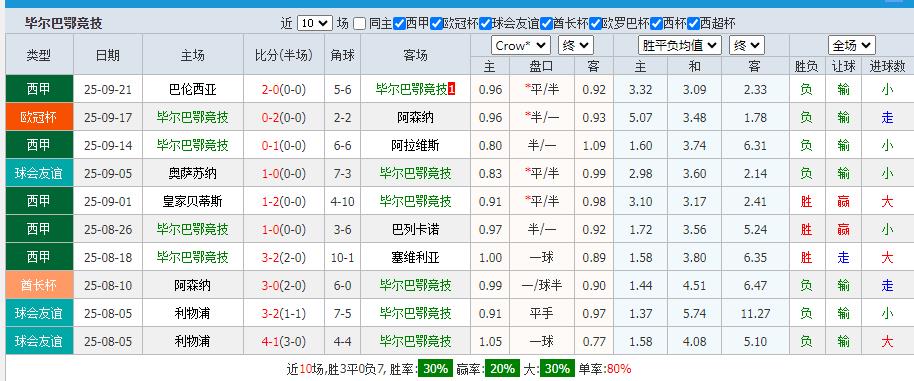Click the away odds value 11.27

tap(755, 313)
